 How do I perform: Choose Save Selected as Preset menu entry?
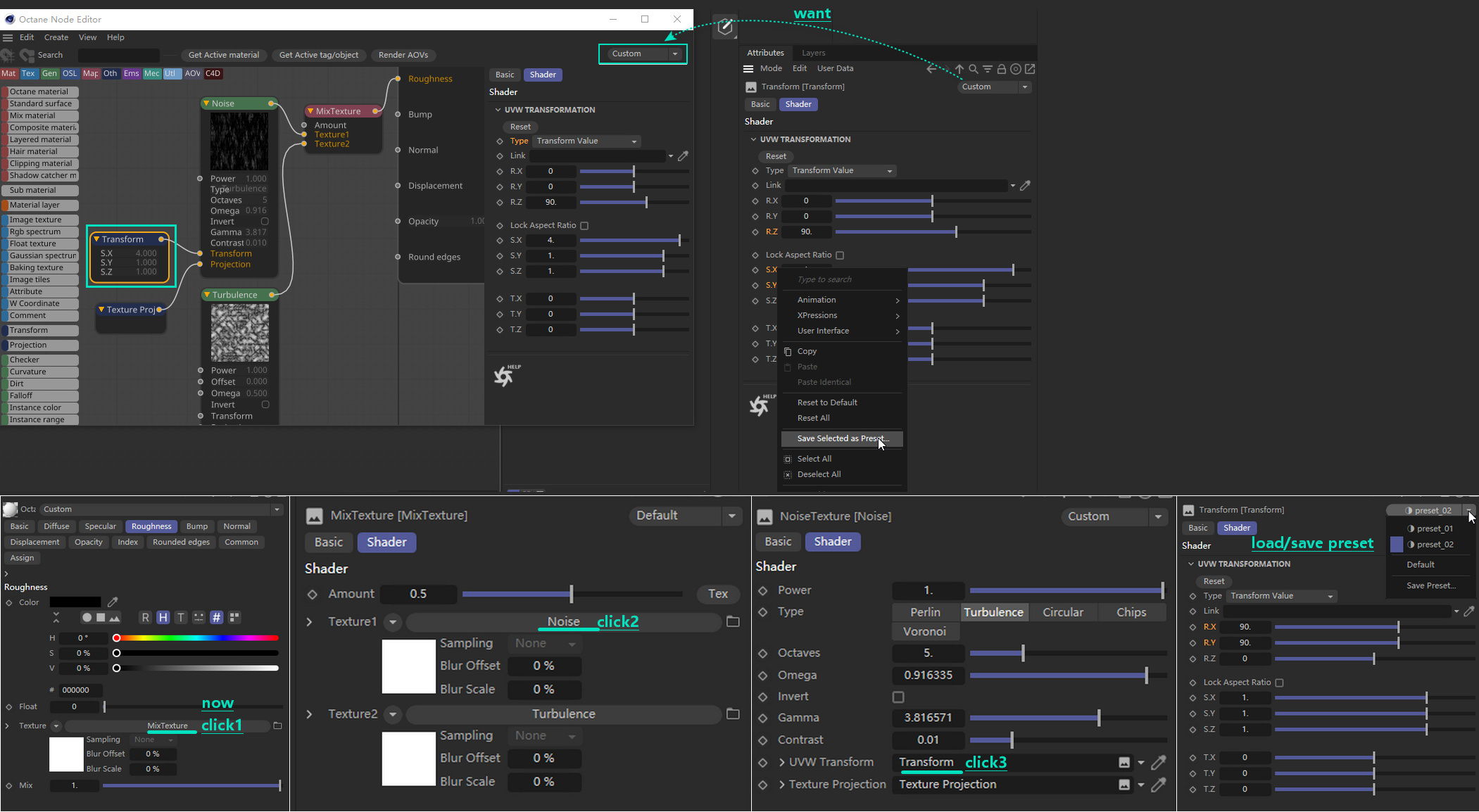point(842,438)
